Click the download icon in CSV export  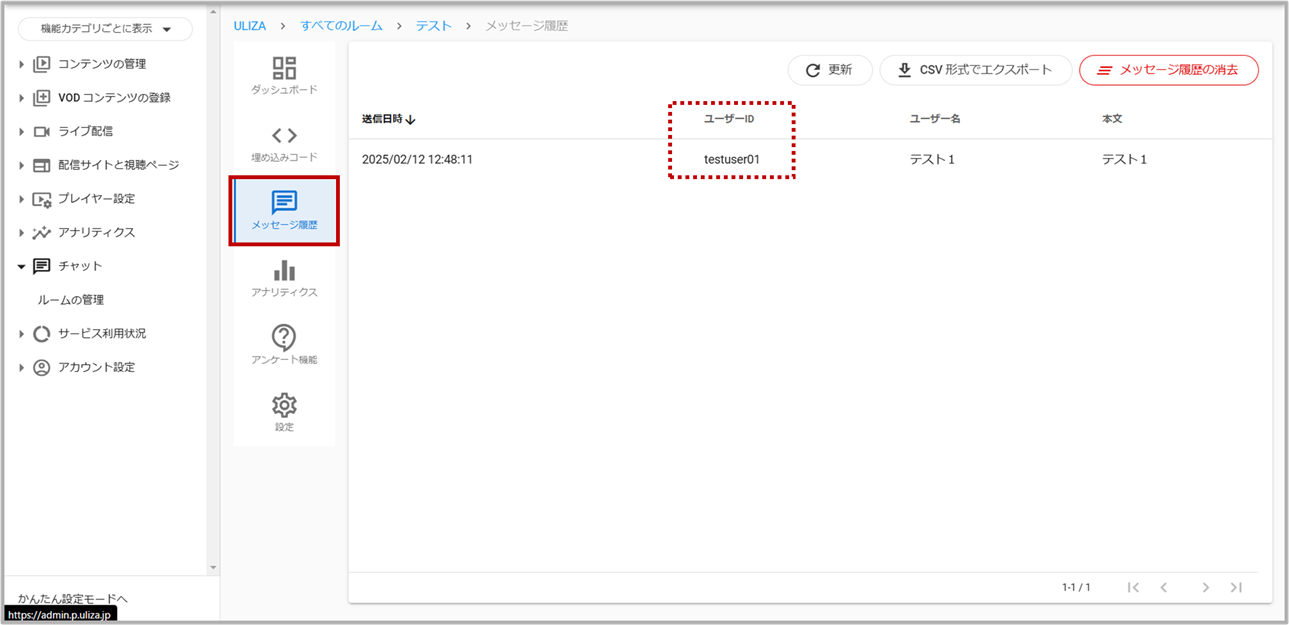[905, 70]
